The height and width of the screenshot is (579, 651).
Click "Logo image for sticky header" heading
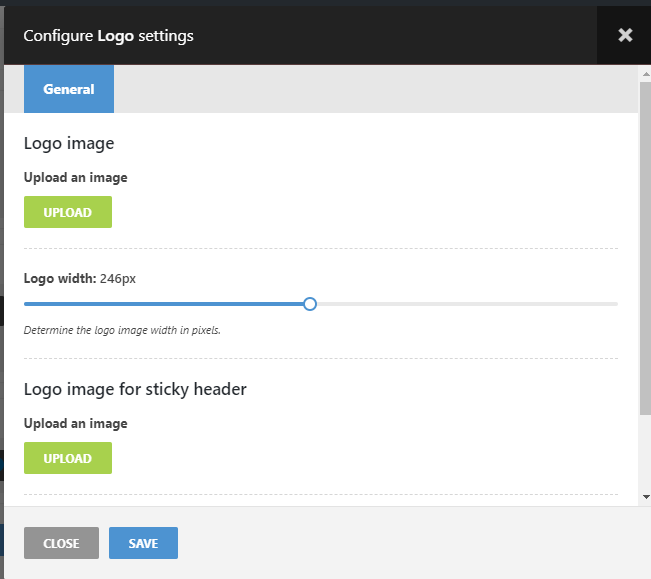(x=135, y=389)
